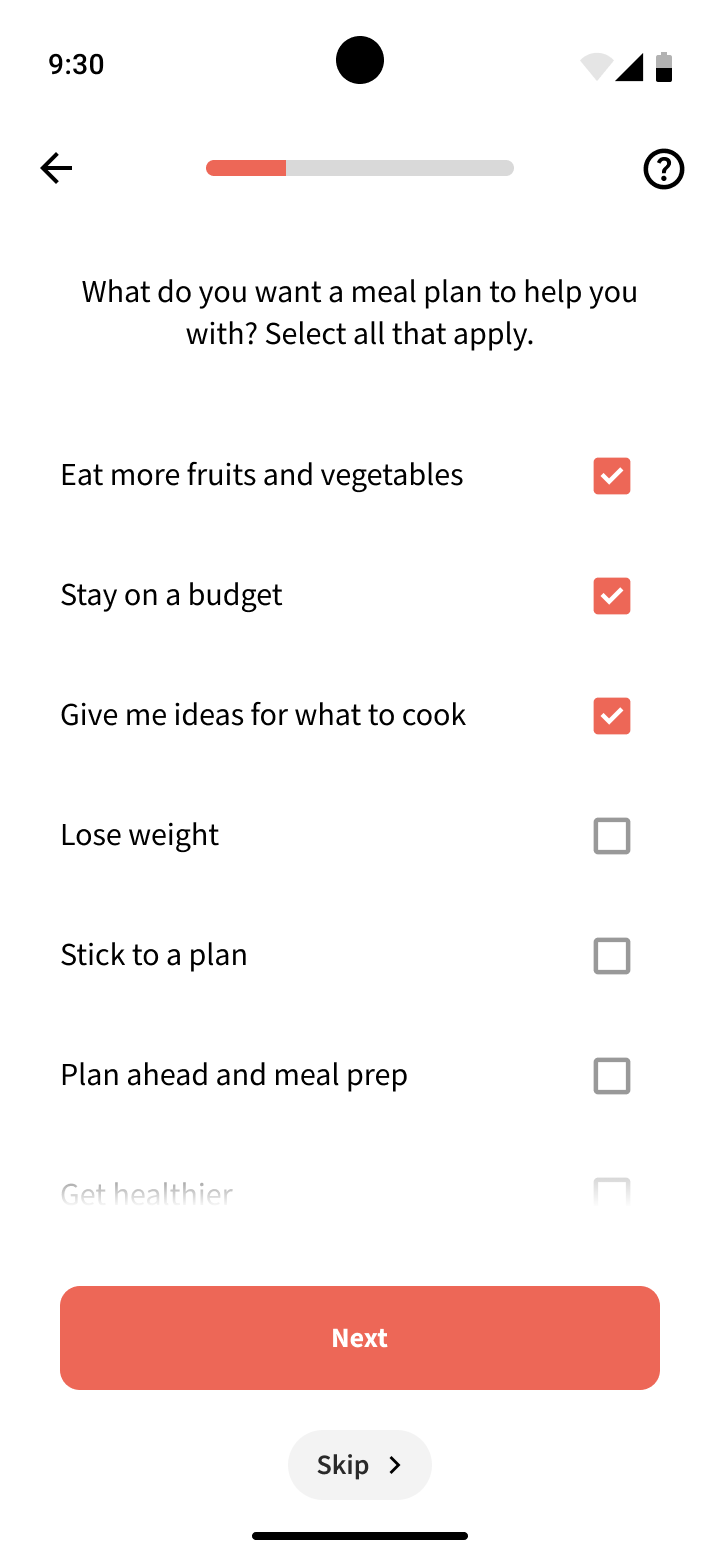
Task: Tap the battery status icon
Action: point(663,66)
